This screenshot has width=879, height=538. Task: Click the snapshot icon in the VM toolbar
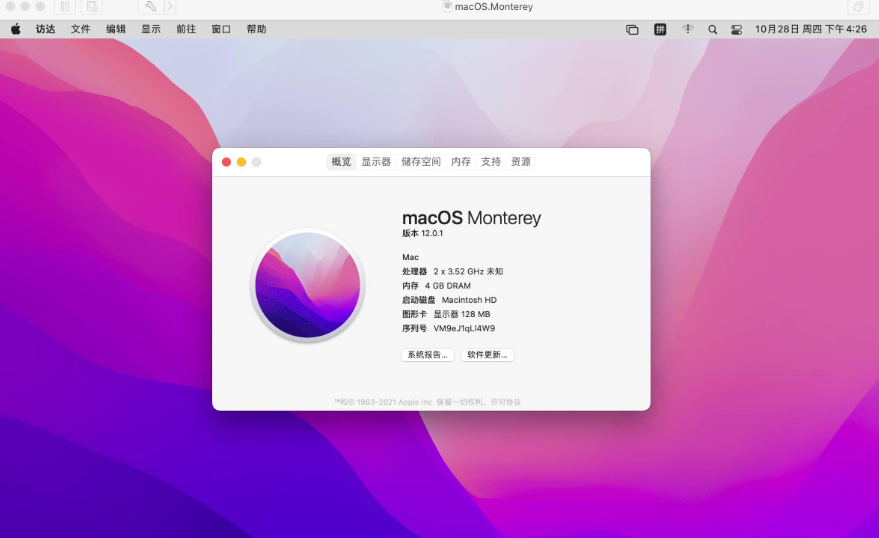coord(92,7)
